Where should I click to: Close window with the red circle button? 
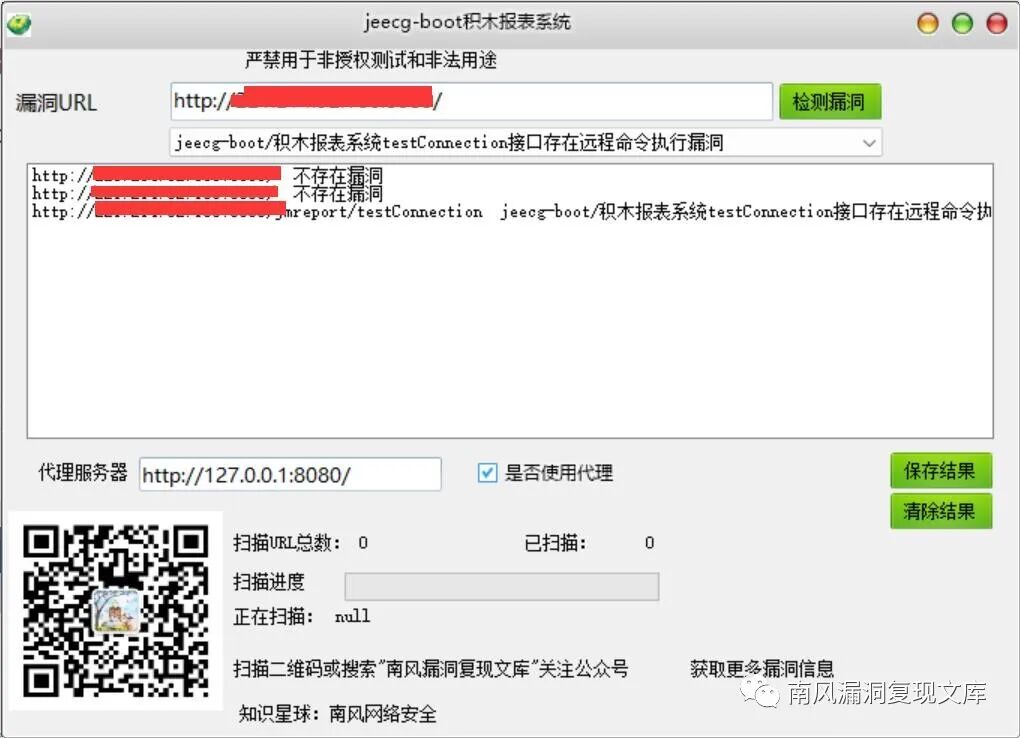997,23
